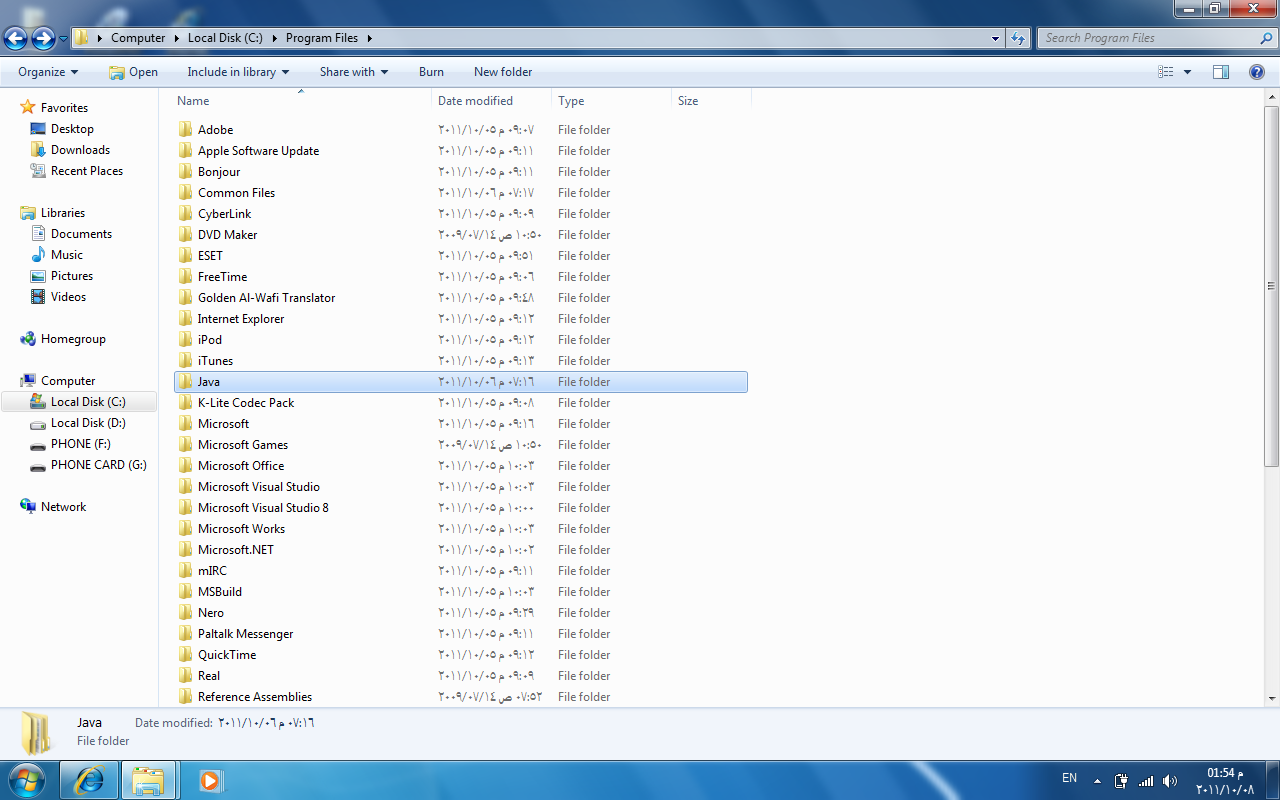
Task: Launch Internet Explorer from taskbar
Action: [89, 780]
